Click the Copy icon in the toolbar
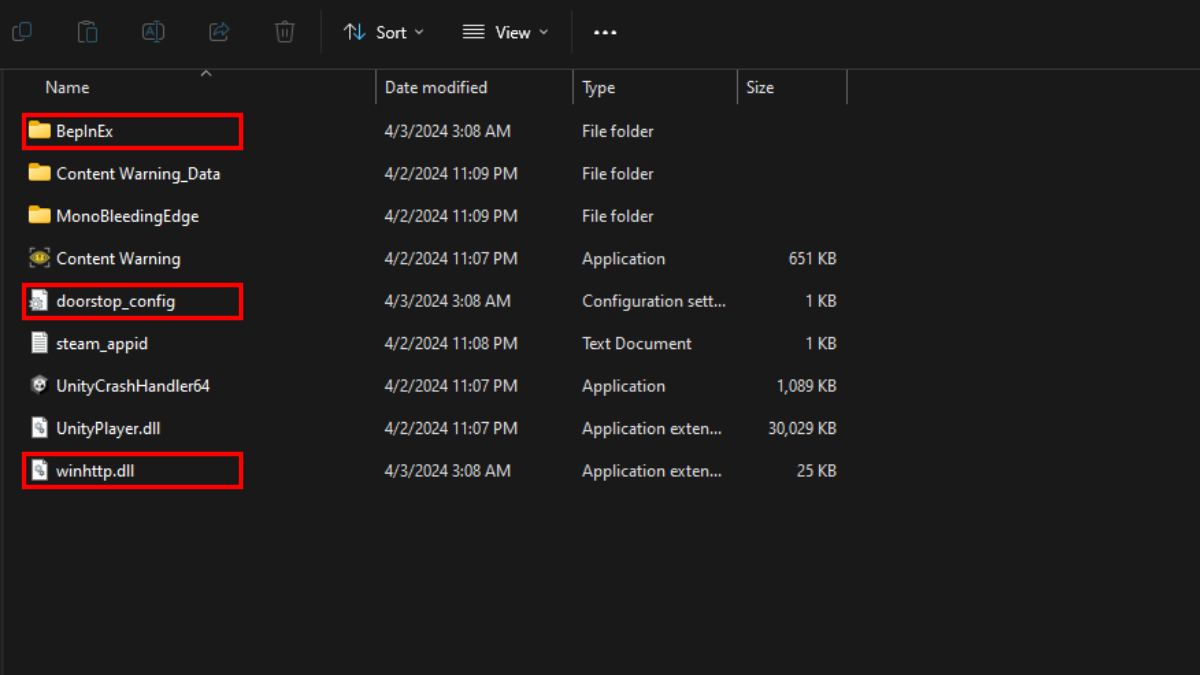Image resolution: width=1200 pixels, height=675 pixels. [22, 32]
